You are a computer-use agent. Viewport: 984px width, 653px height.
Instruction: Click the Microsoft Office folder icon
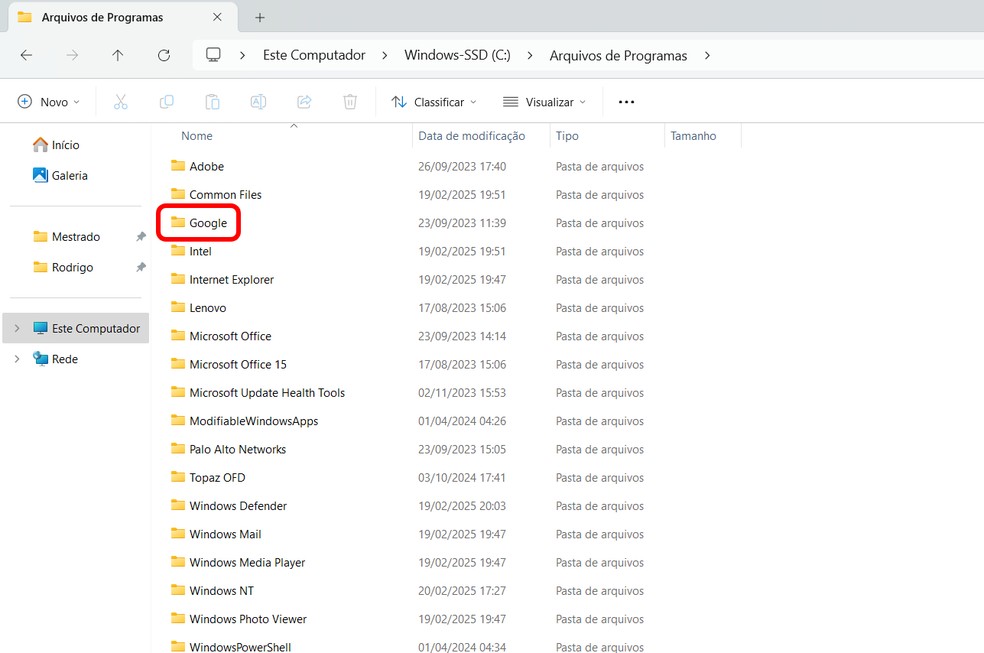click(178, 335)
